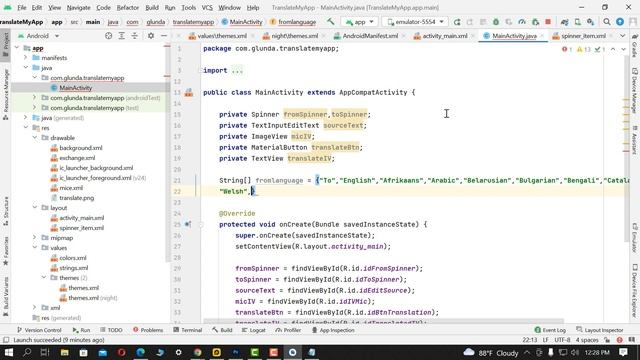Open the Logcat tool window
Screen dimensions: 640x360
click(x=253, y=330)
